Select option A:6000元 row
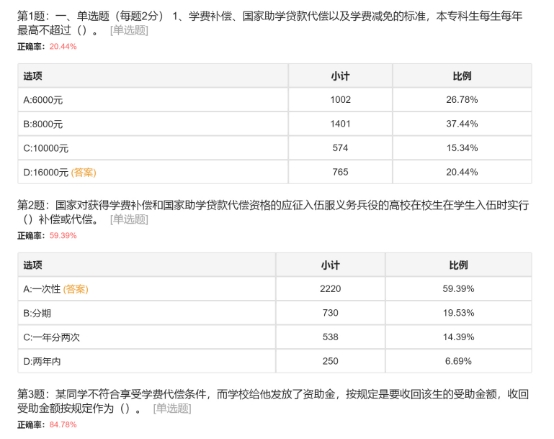 point(275,100)
